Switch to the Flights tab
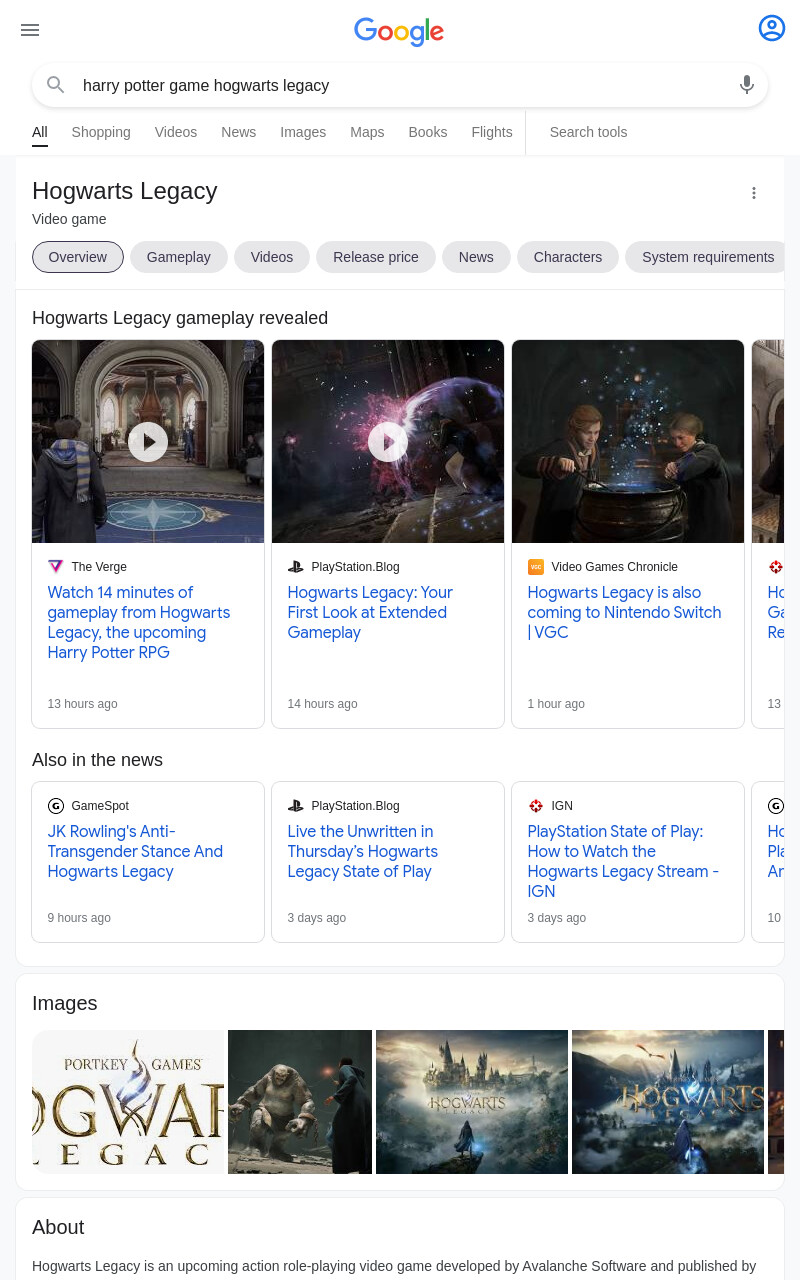The image size is (800, 1280). 492,132
